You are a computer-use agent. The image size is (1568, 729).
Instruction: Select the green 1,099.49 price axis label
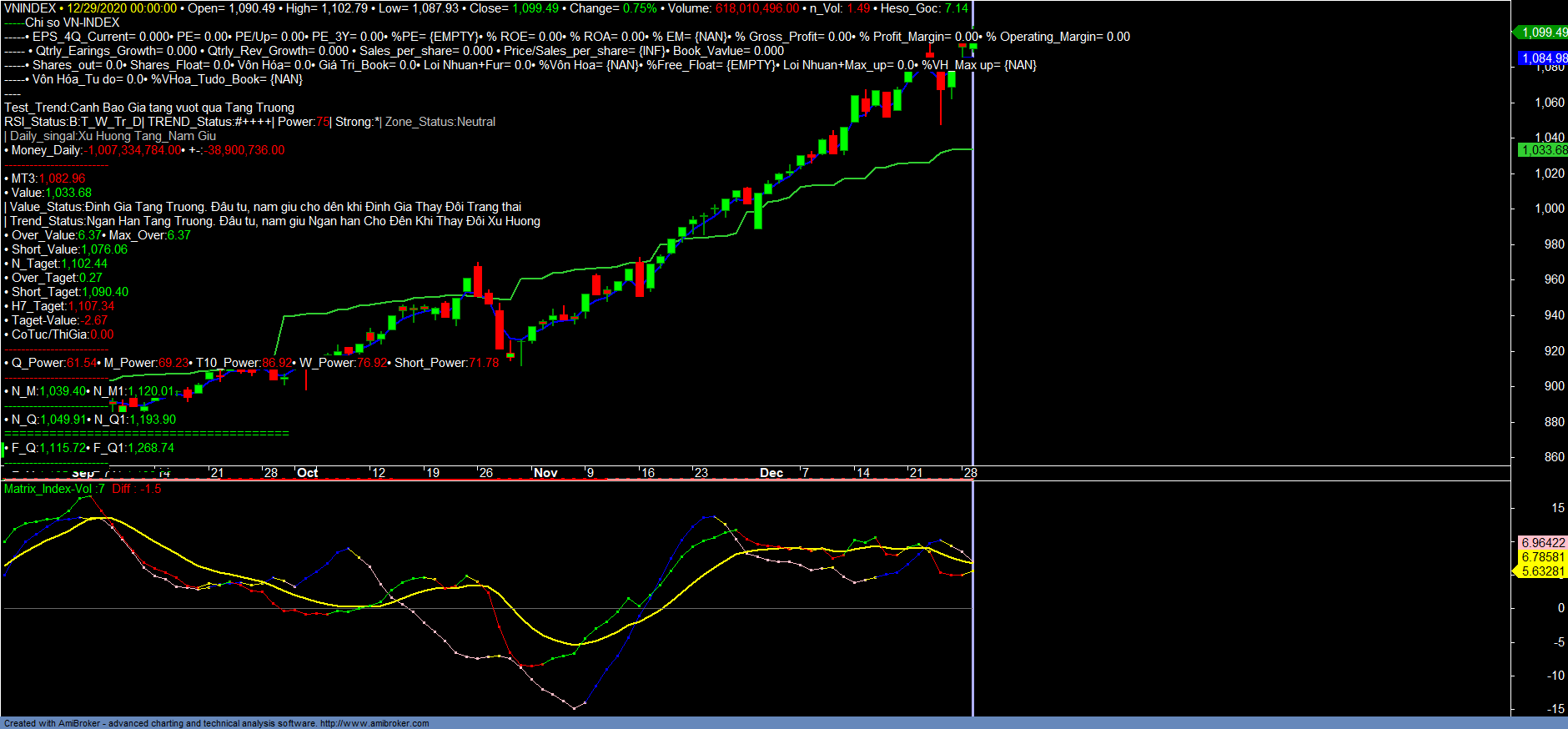point(1543,33)
